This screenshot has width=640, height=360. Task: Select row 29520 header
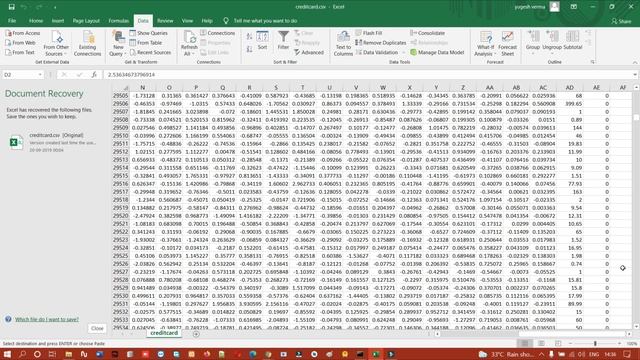[x=120, y=216]
